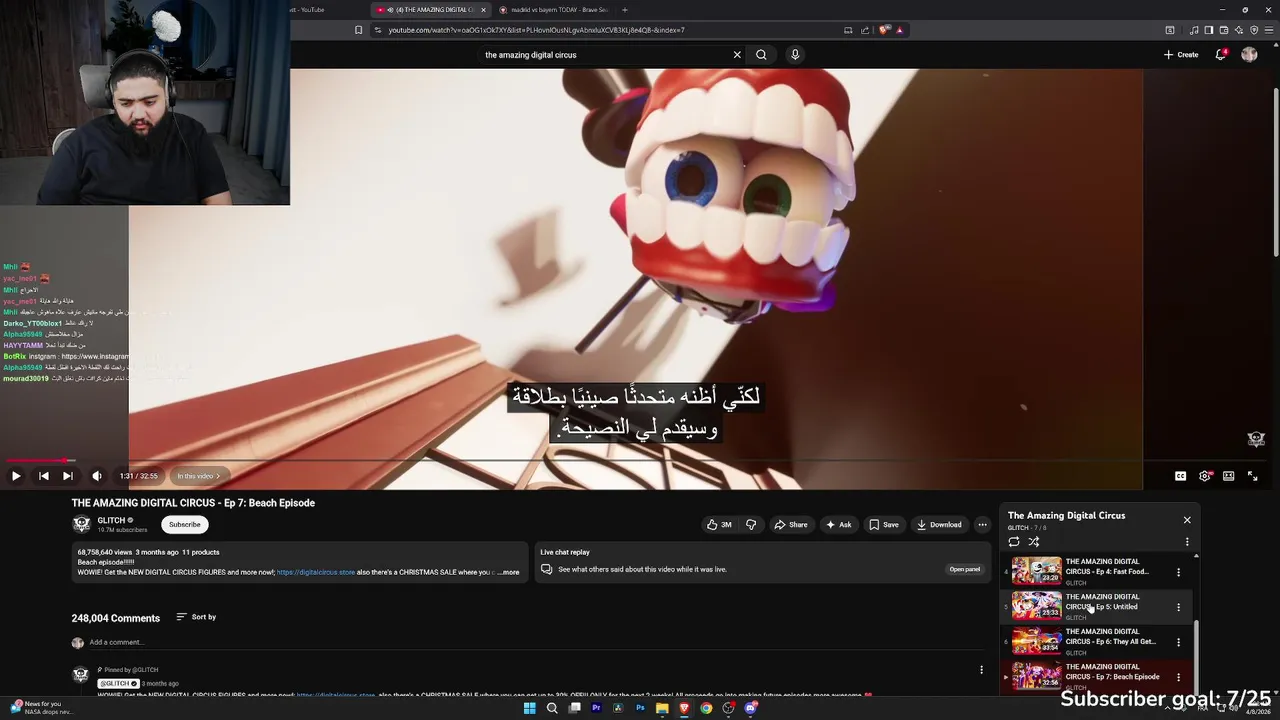Expand description with ...more
Screen dimensions: 1280x720
click(509, 572)
